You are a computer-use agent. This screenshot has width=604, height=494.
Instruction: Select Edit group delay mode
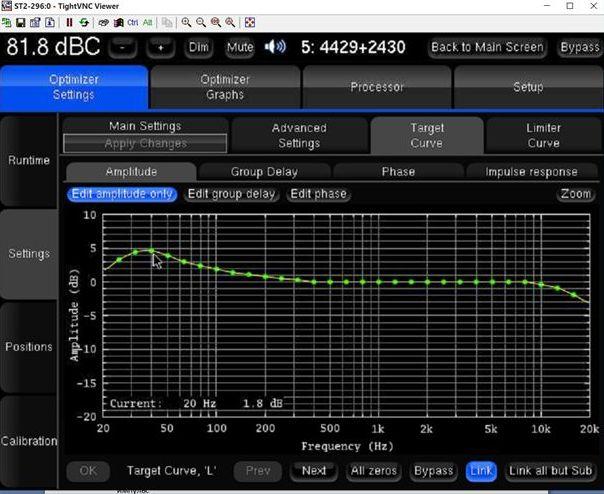coord(232,194)
